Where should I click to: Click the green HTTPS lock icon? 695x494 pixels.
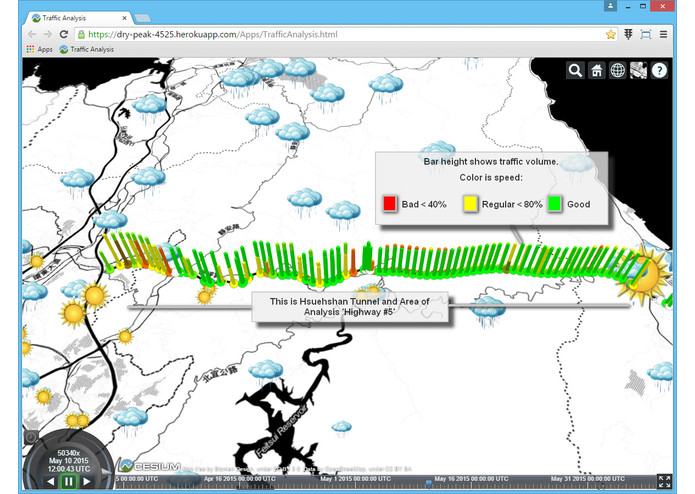(x=81, y=34)
